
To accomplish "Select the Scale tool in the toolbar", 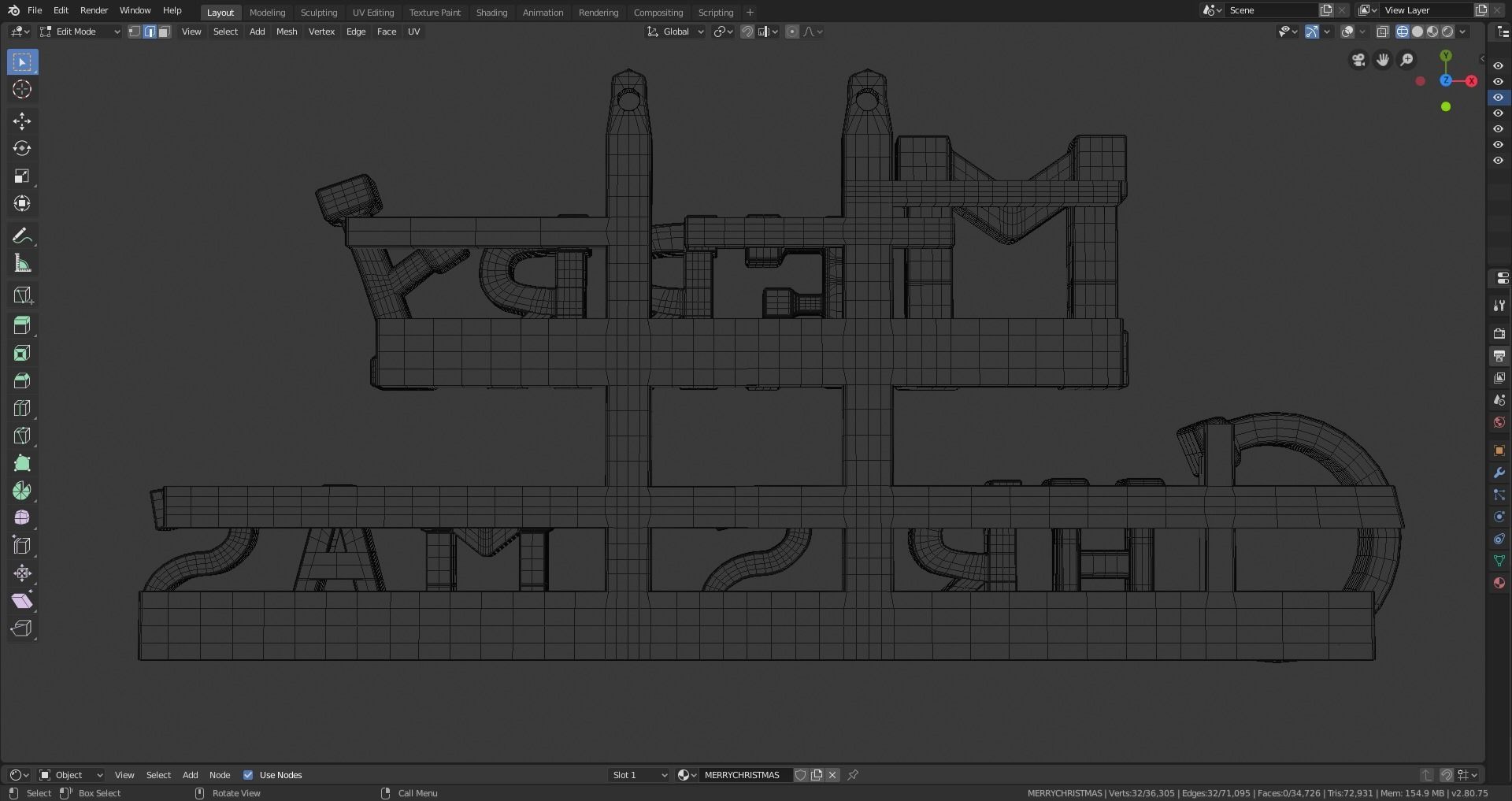I will tap(22, 176).
